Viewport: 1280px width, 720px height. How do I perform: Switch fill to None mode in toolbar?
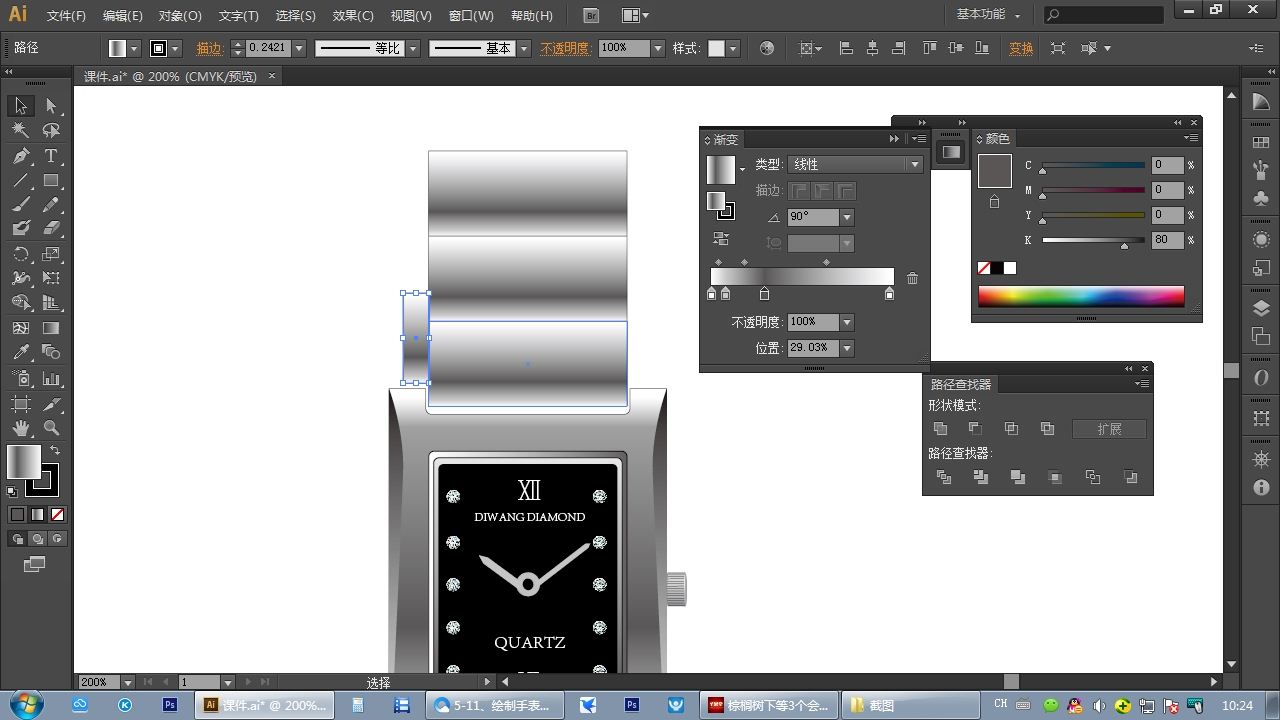tap(57, 514)
